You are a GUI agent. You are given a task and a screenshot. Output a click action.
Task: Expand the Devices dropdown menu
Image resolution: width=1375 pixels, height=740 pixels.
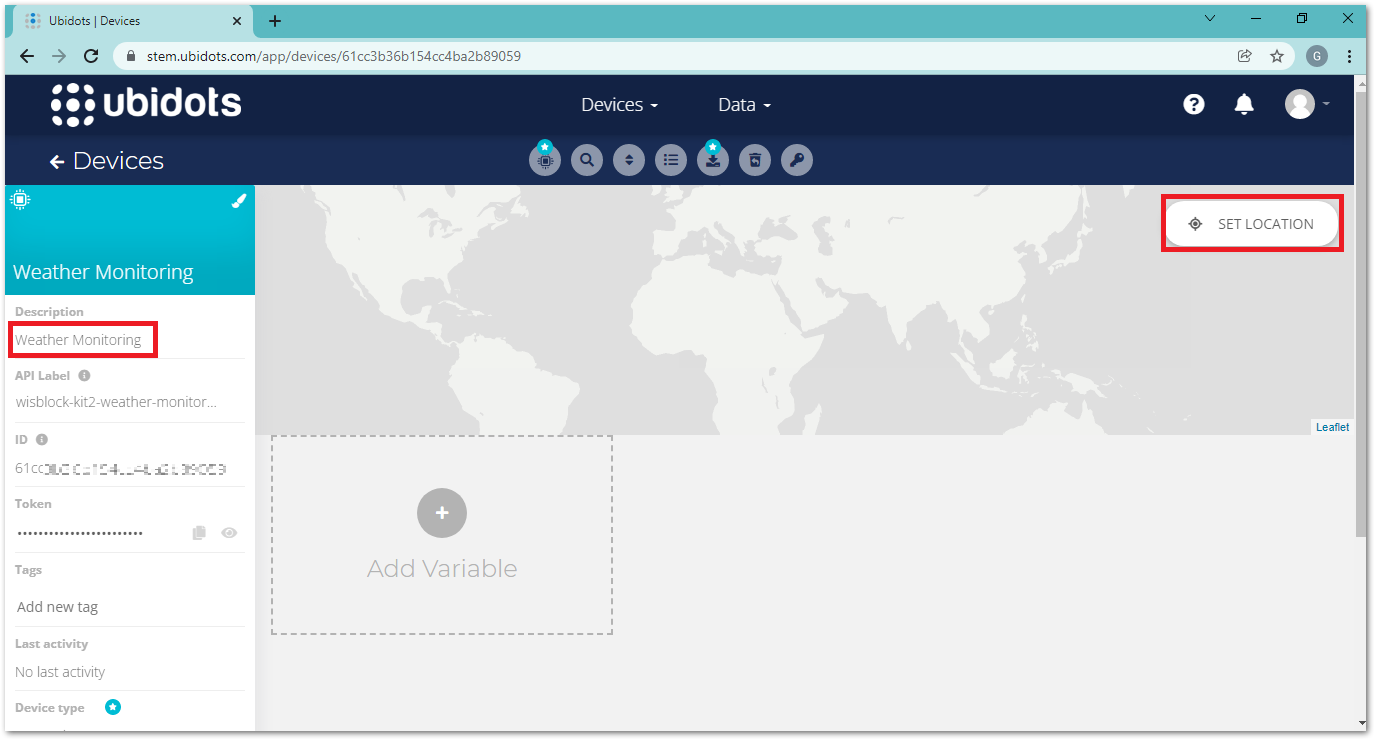(619, 105)
